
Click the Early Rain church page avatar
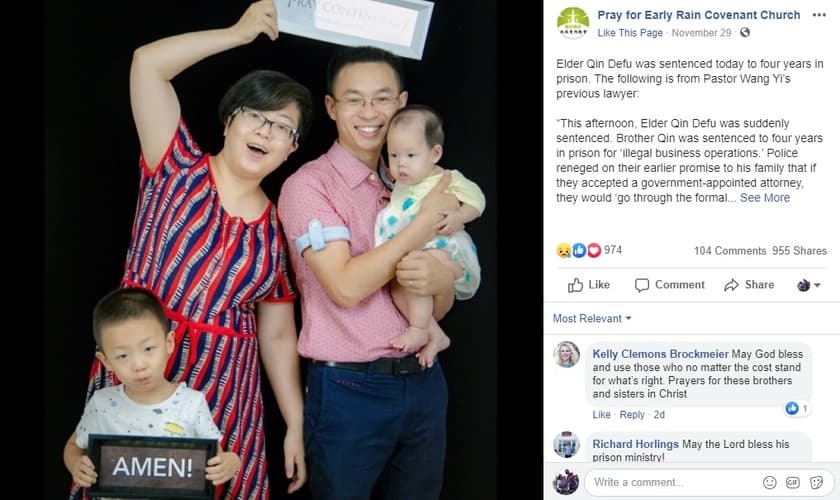click(x=573, y=23)
